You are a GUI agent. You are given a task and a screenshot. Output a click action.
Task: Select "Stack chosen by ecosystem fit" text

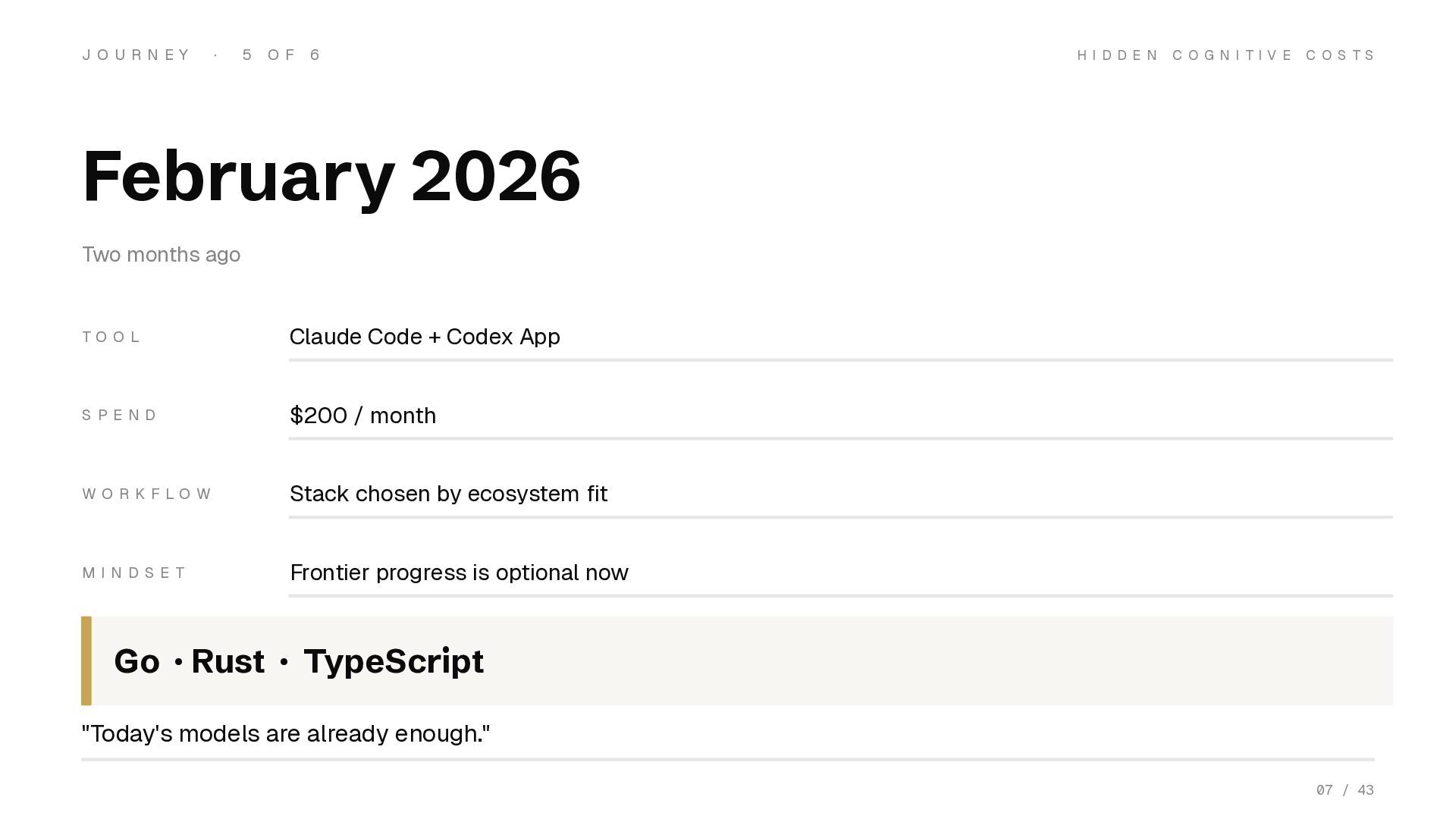pyautogui.click(x=448, y=494)
